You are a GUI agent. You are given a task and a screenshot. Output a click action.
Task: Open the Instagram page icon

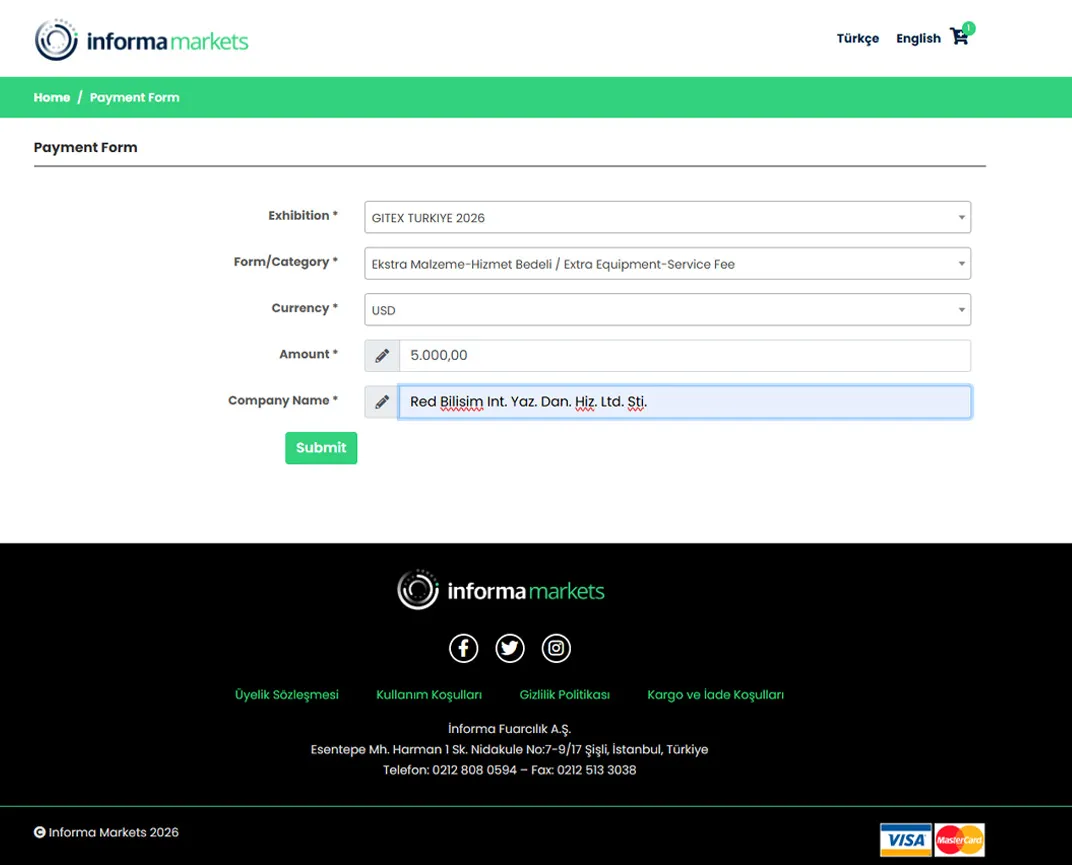[557, 648]
